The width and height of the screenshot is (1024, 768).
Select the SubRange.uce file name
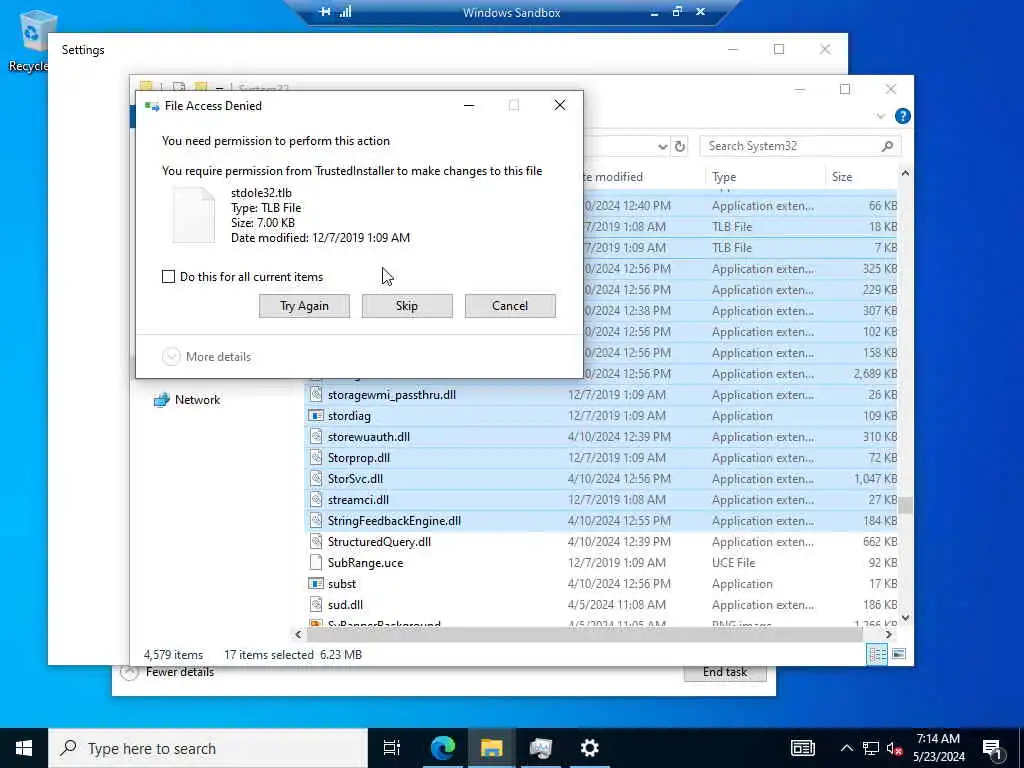click(x=365, y=562)
